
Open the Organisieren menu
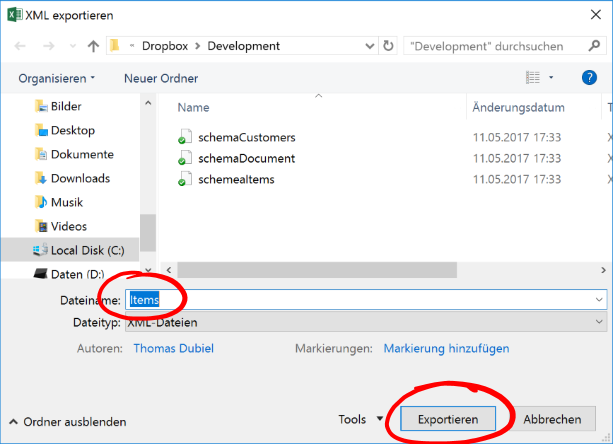[x=56, y=78]
